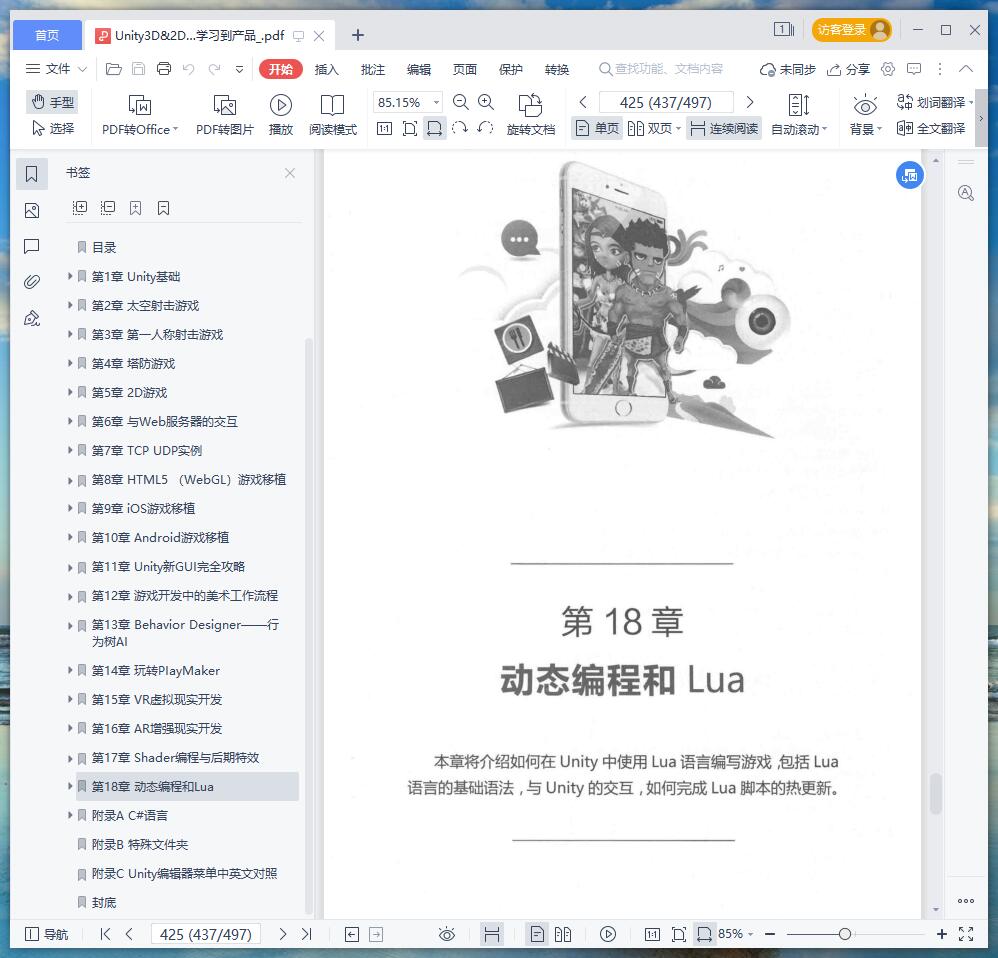Expand 第1章 Unity基础 bookmark
Image resolution: width=998 pixels, height=958 pixels.
(x=70, y=276)
